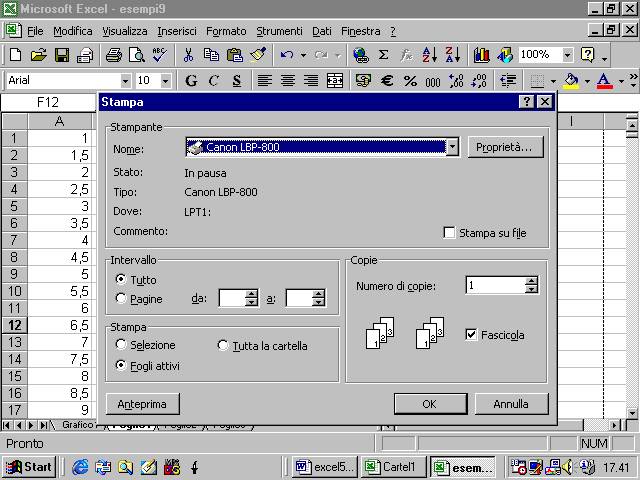The width and height of the screenshot is (640, 480).
Task: Click the New workbook toolbar icon
Action: [15, 55]
